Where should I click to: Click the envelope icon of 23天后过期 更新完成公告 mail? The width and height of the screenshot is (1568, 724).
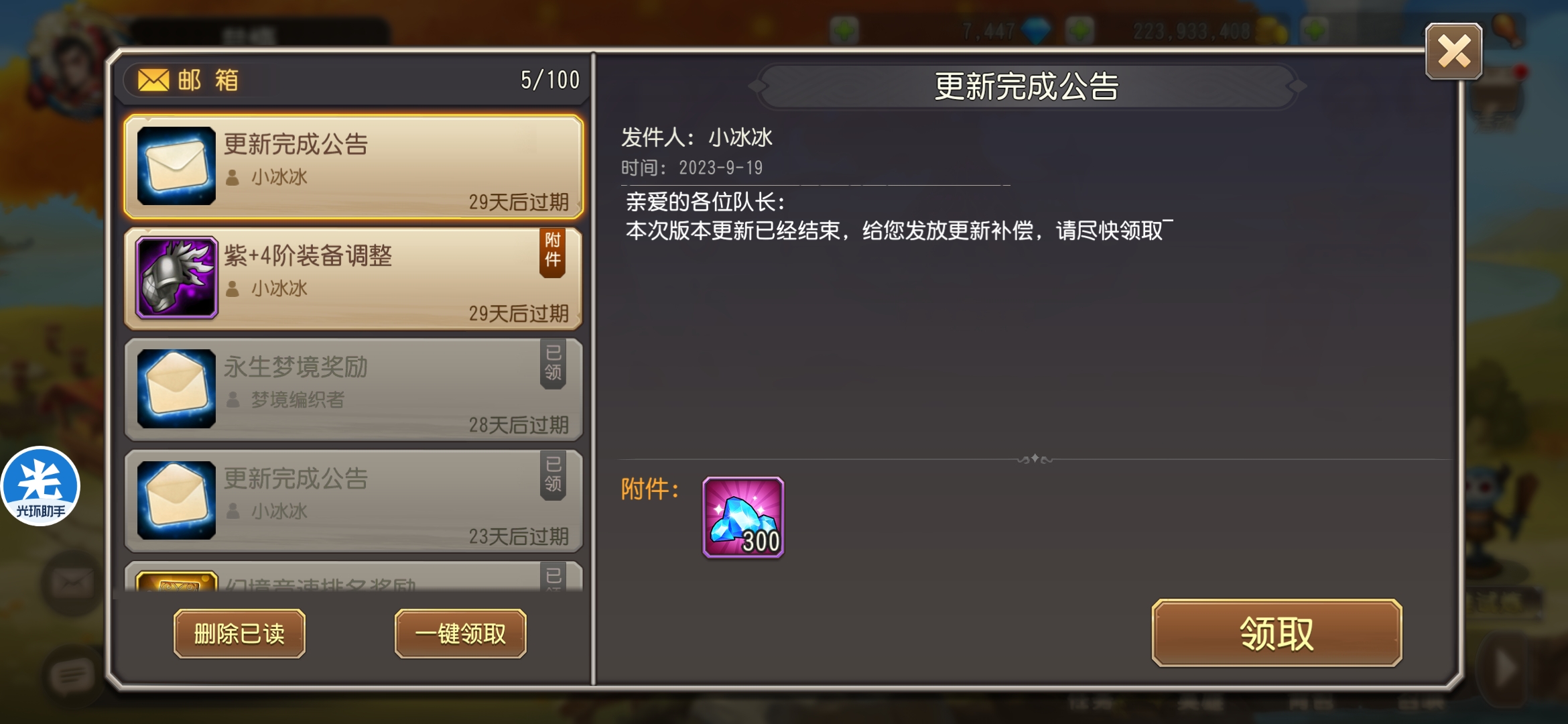coord(177,500)
